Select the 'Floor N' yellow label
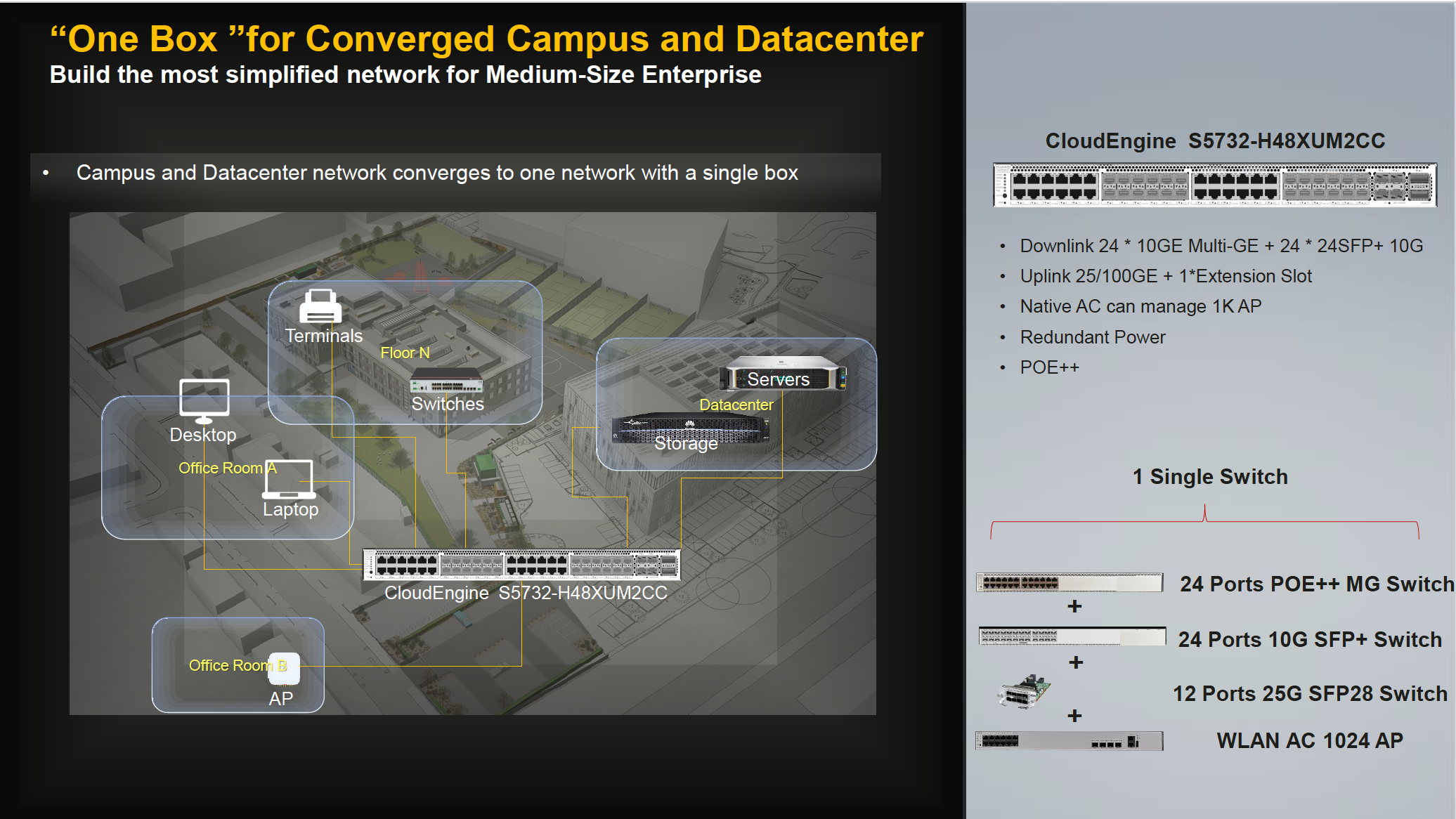1456x819 pixels. click(405, 353)
